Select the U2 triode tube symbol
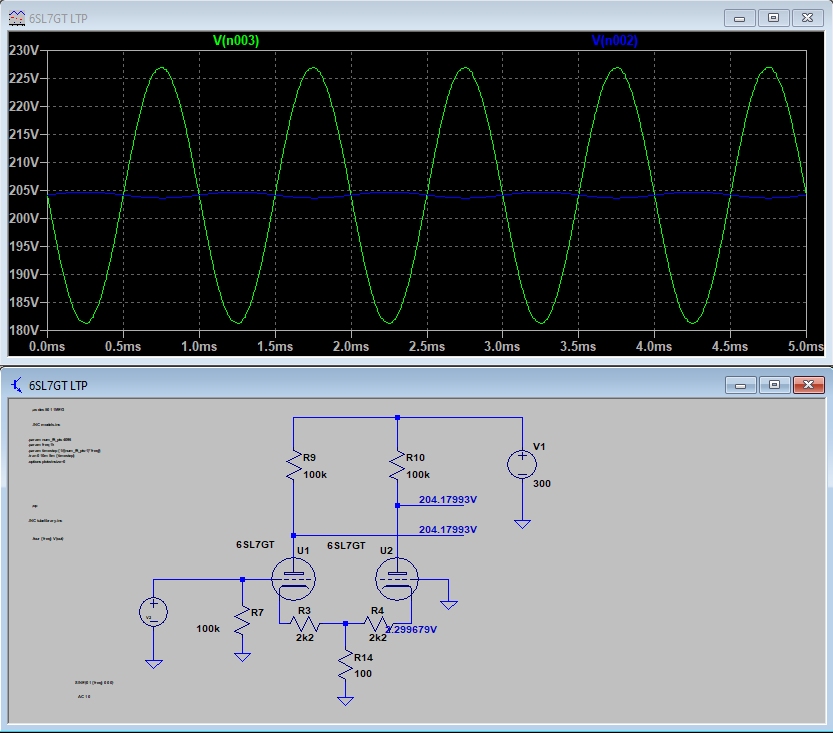 click(x=397, y=578)
